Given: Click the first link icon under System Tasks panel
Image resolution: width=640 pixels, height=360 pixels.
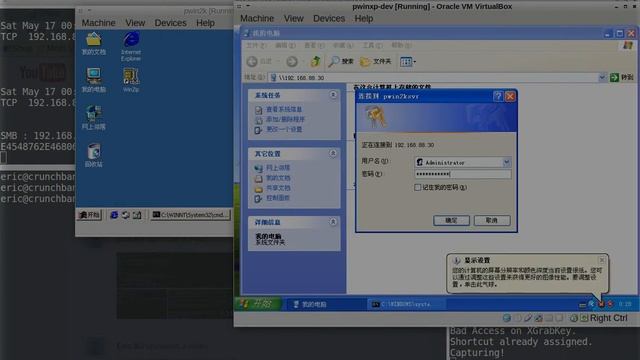Looking at the screenshot, I should pos(258,110).
